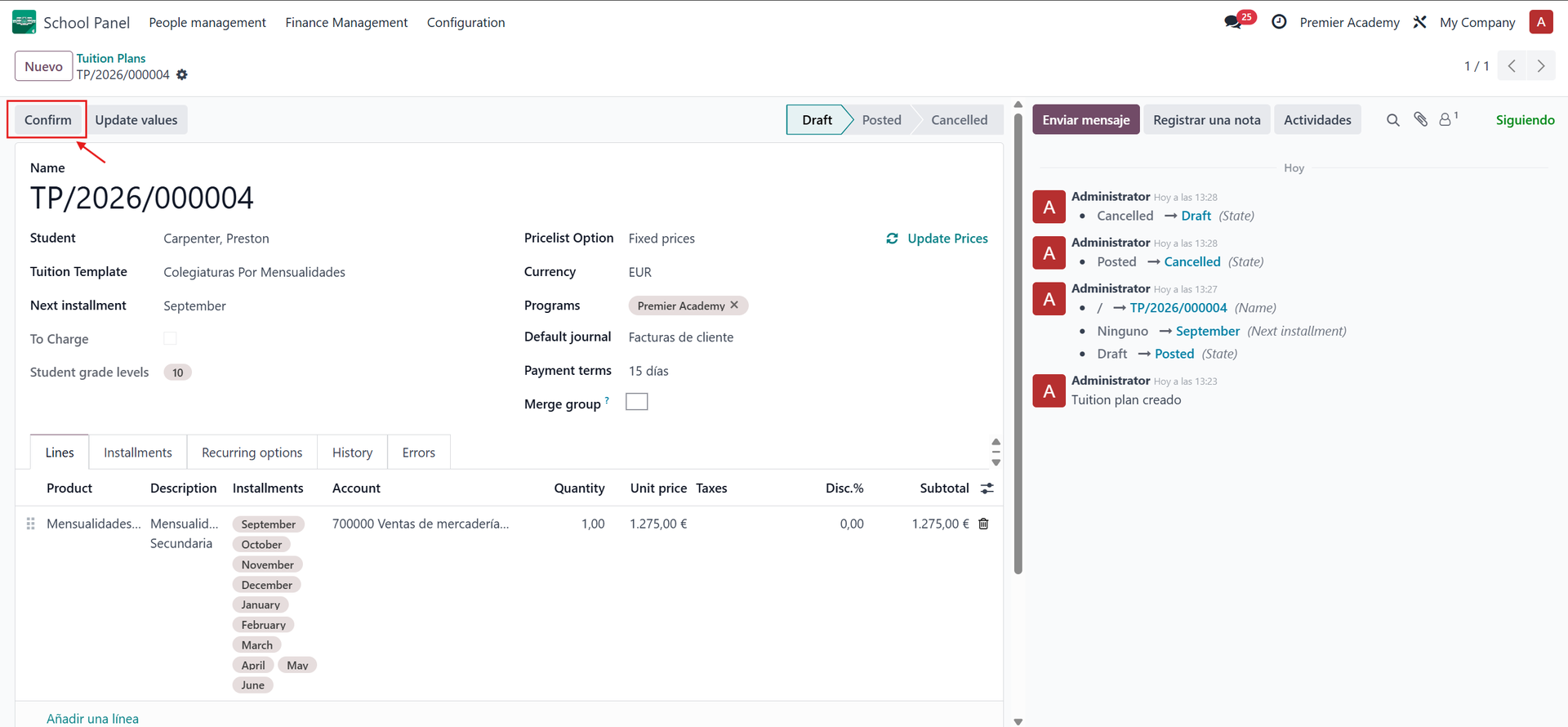Click the column settings adjust icon
The image size is (1568, 727).
point(987,488)
